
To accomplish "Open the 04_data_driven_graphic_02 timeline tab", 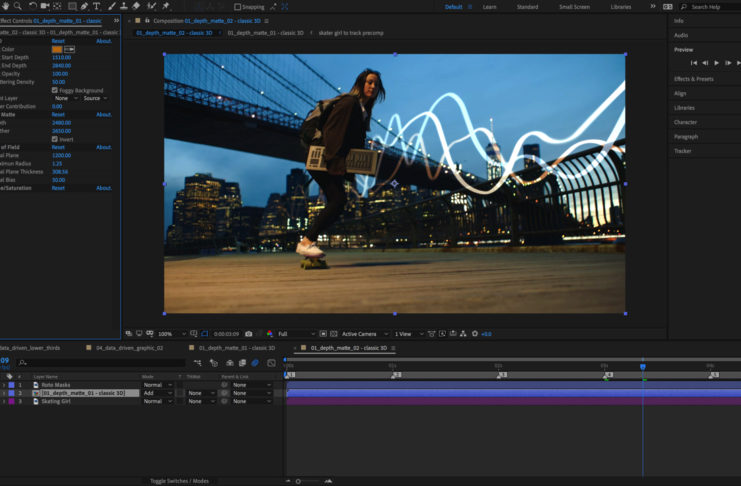I will click(129, 348).
